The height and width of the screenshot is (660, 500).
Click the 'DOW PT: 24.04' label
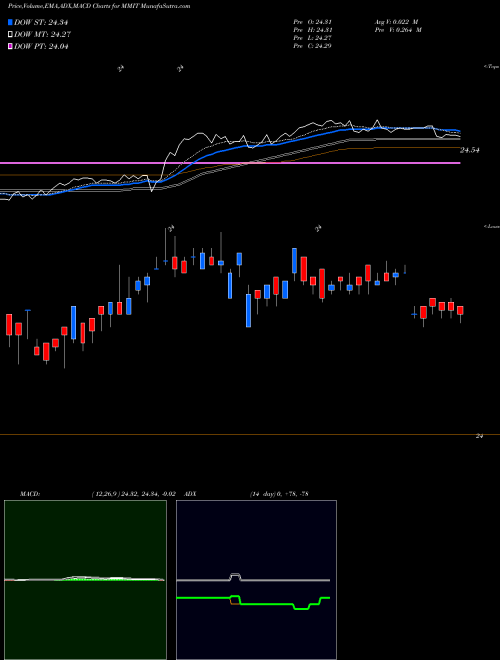[x=41, y=46]
